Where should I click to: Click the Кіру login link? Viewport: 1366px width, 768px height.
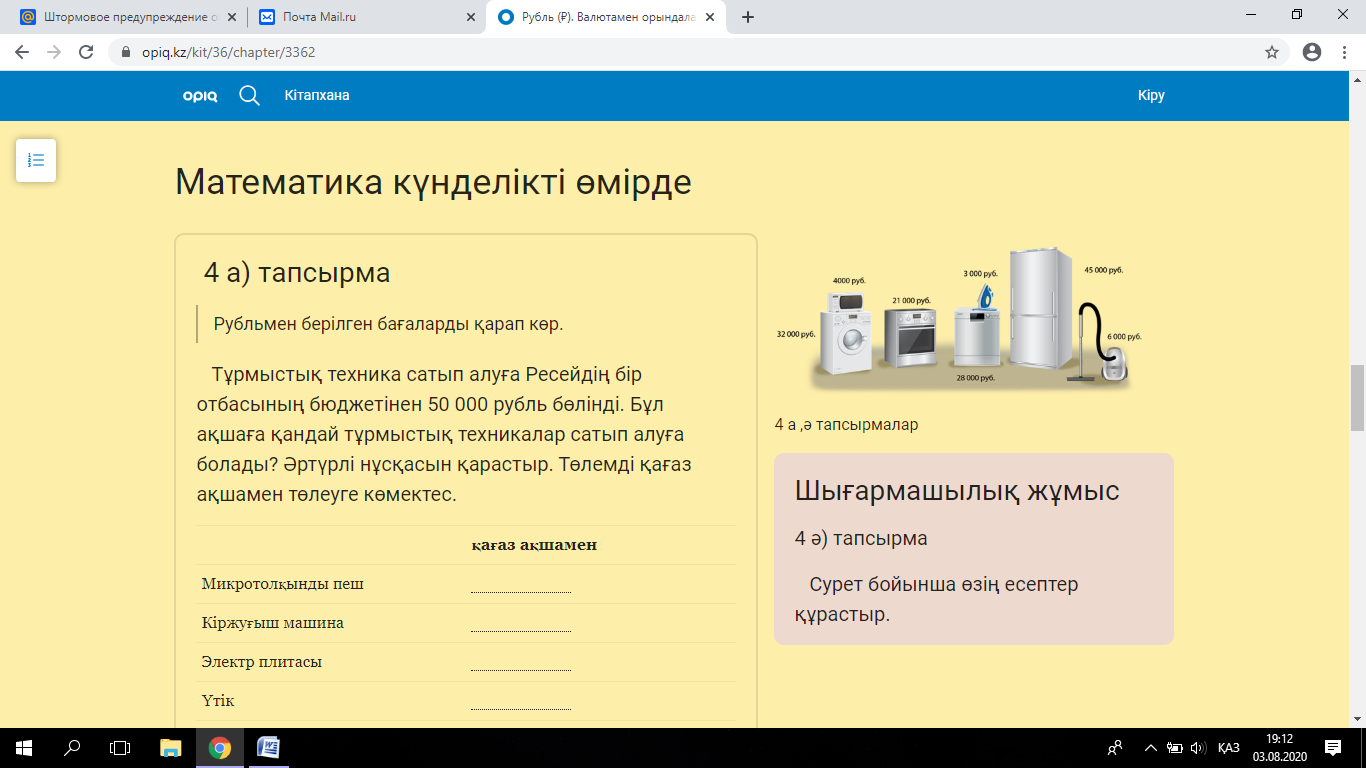(1150, 96)
